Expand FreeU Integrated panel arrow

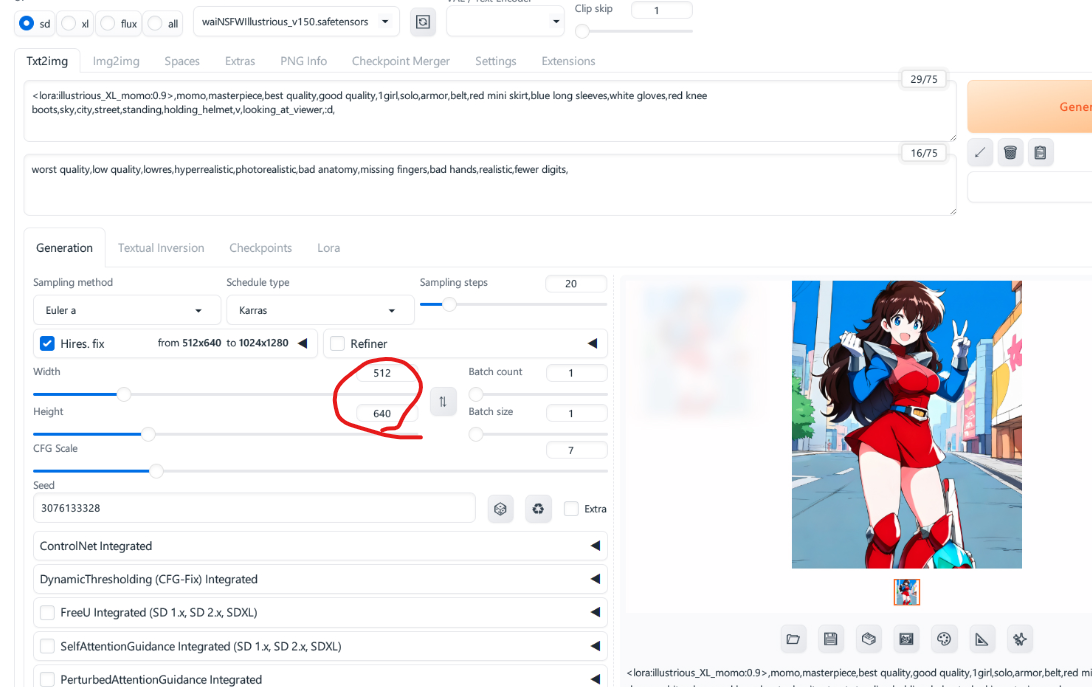point(595,612)
